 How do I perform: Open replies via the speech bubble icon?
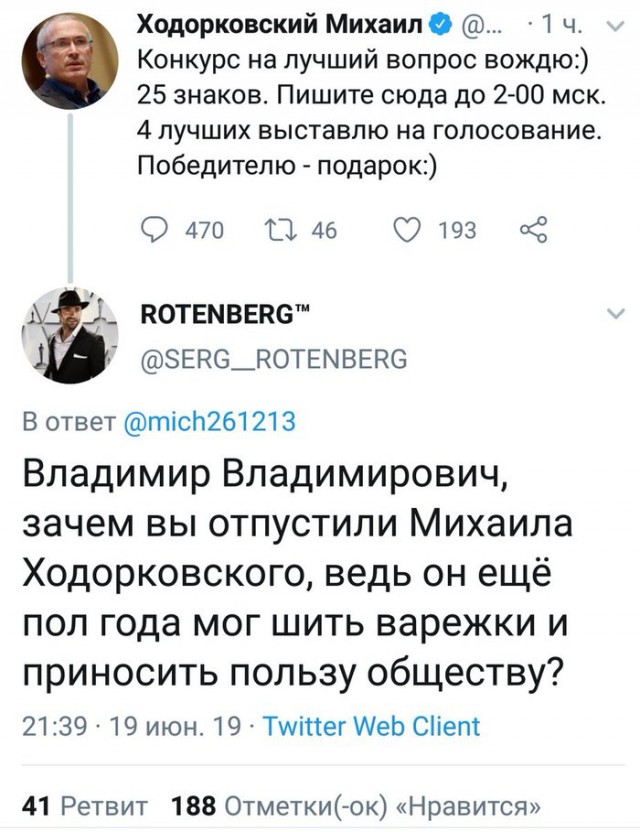[x=152, y=228]
